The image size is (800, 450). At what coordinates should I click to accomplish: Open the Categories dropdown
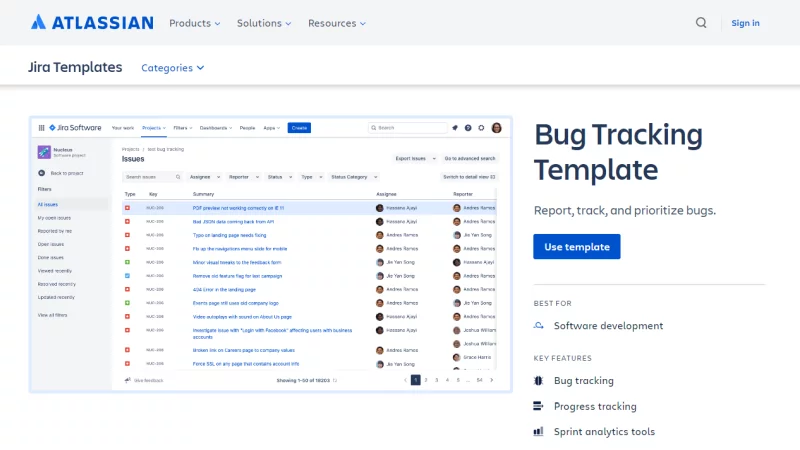pos(172,68)
